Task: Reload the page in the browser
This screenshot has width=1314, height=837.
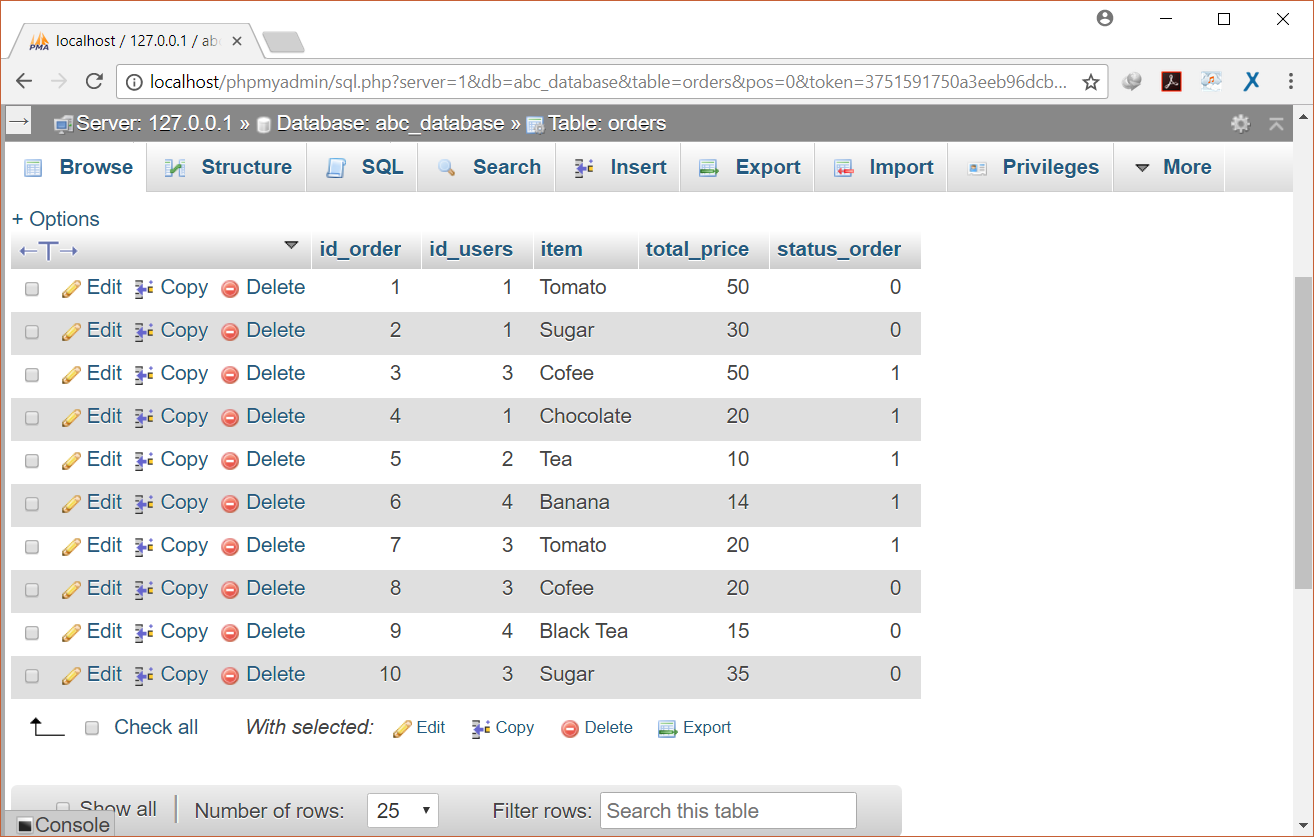Action: (94, 82)
